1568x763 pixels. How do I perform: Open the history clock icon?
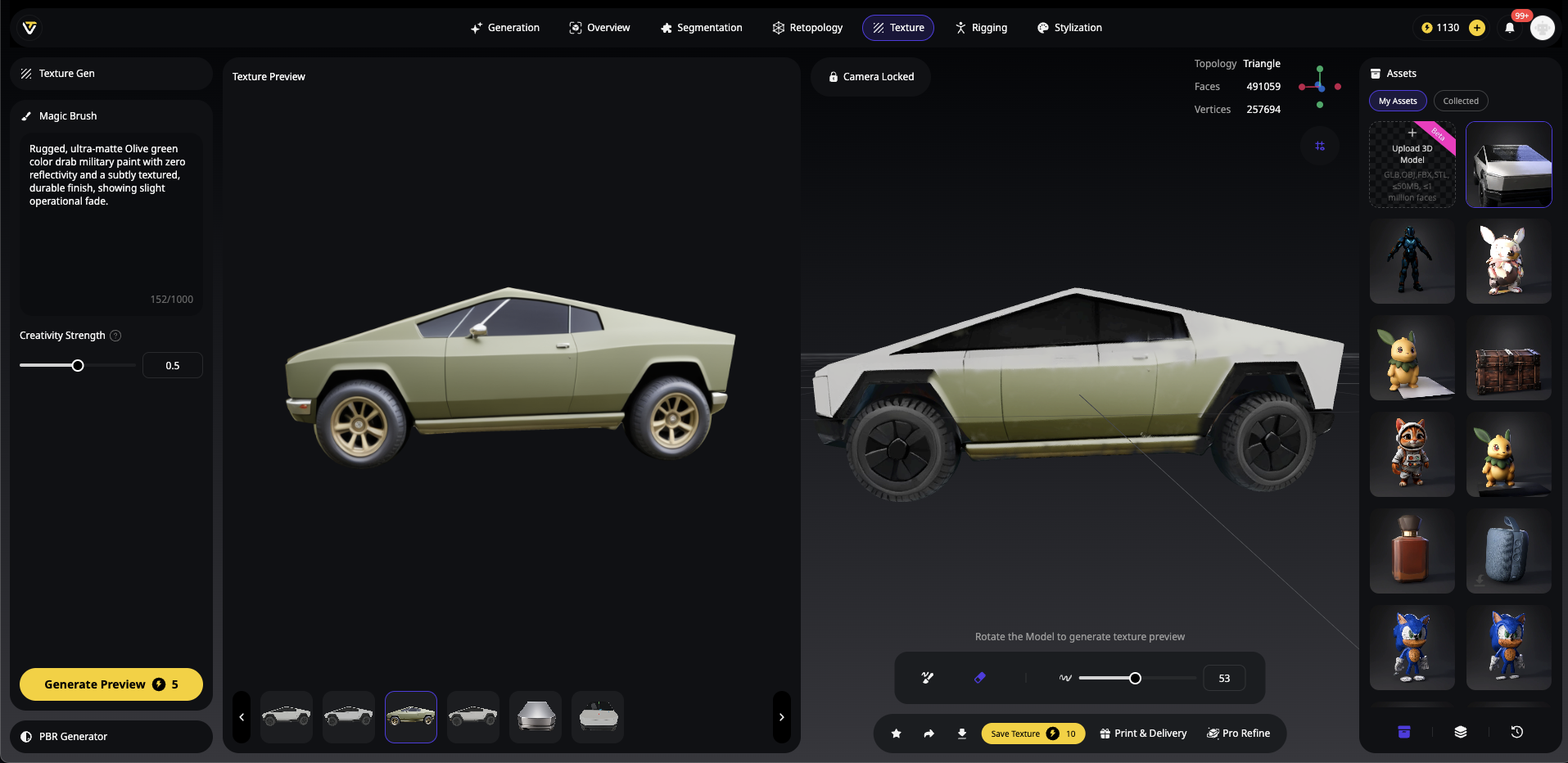coord(1517,732)
